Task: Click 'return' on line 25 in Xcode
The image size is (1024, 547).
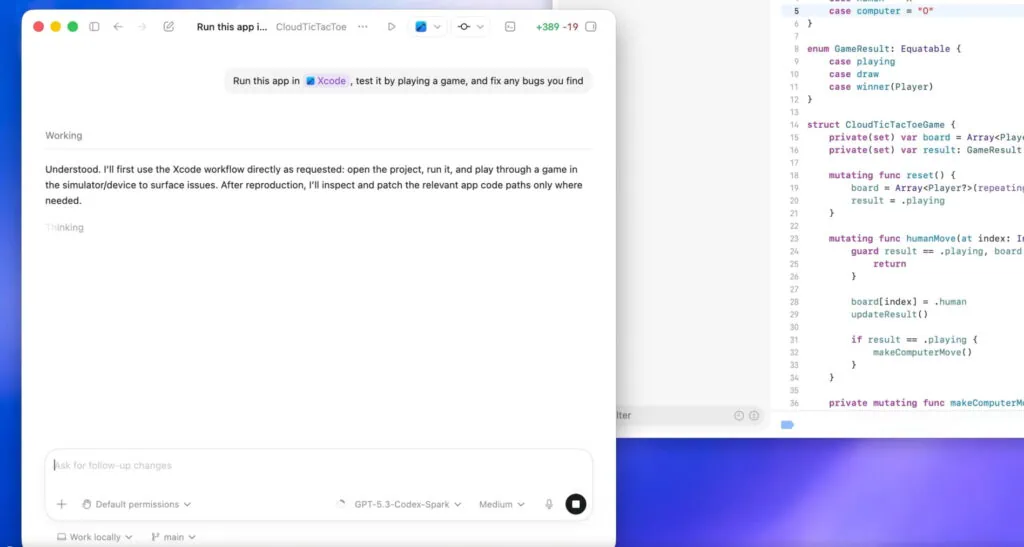Action: click(889, 264)
